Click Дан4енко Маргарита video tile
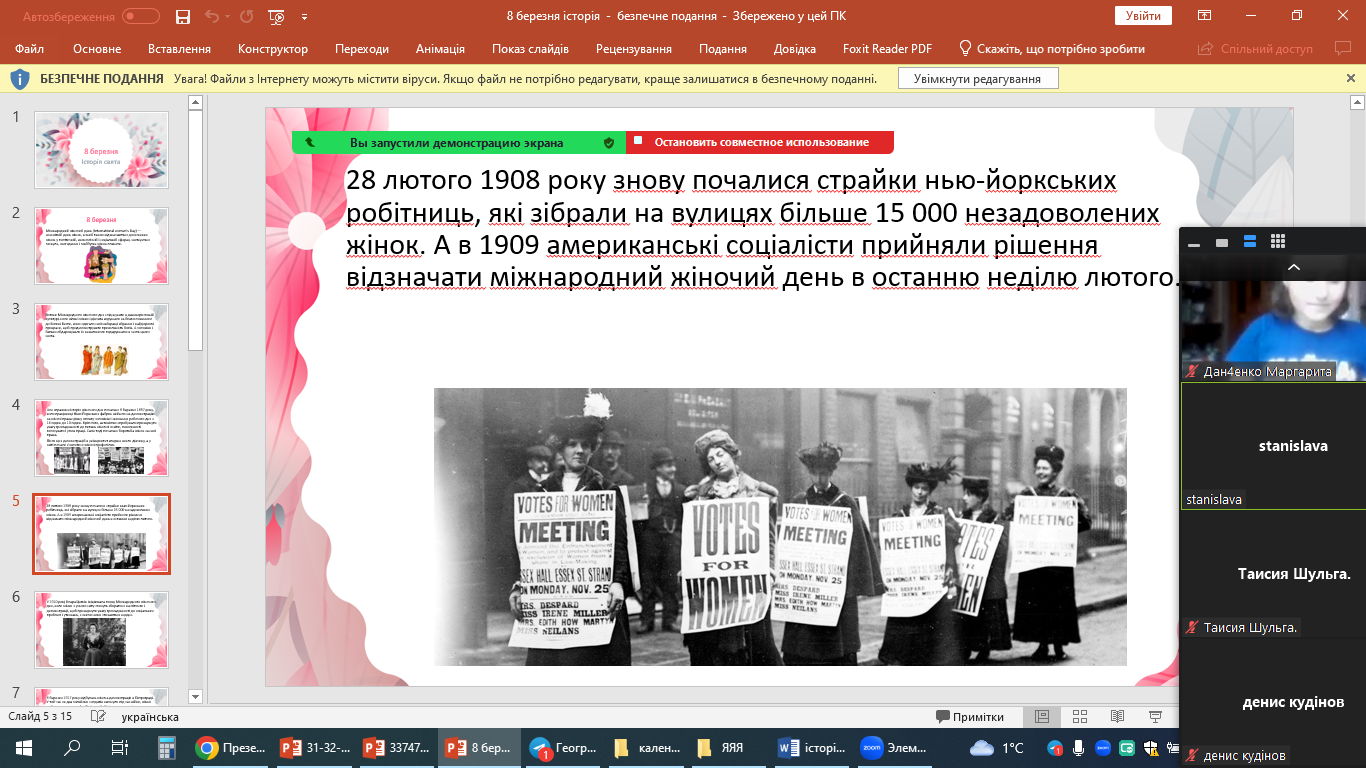1366x768 pixels. 1273,330
